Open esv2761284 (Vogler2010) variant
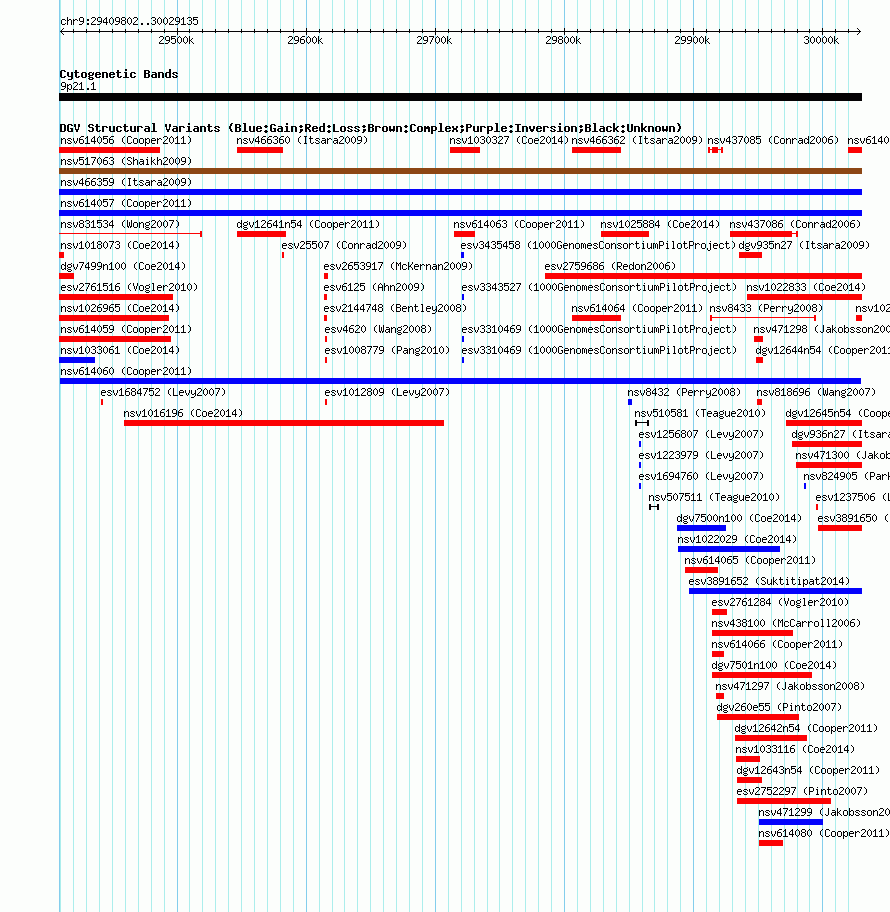 (780, 601)
